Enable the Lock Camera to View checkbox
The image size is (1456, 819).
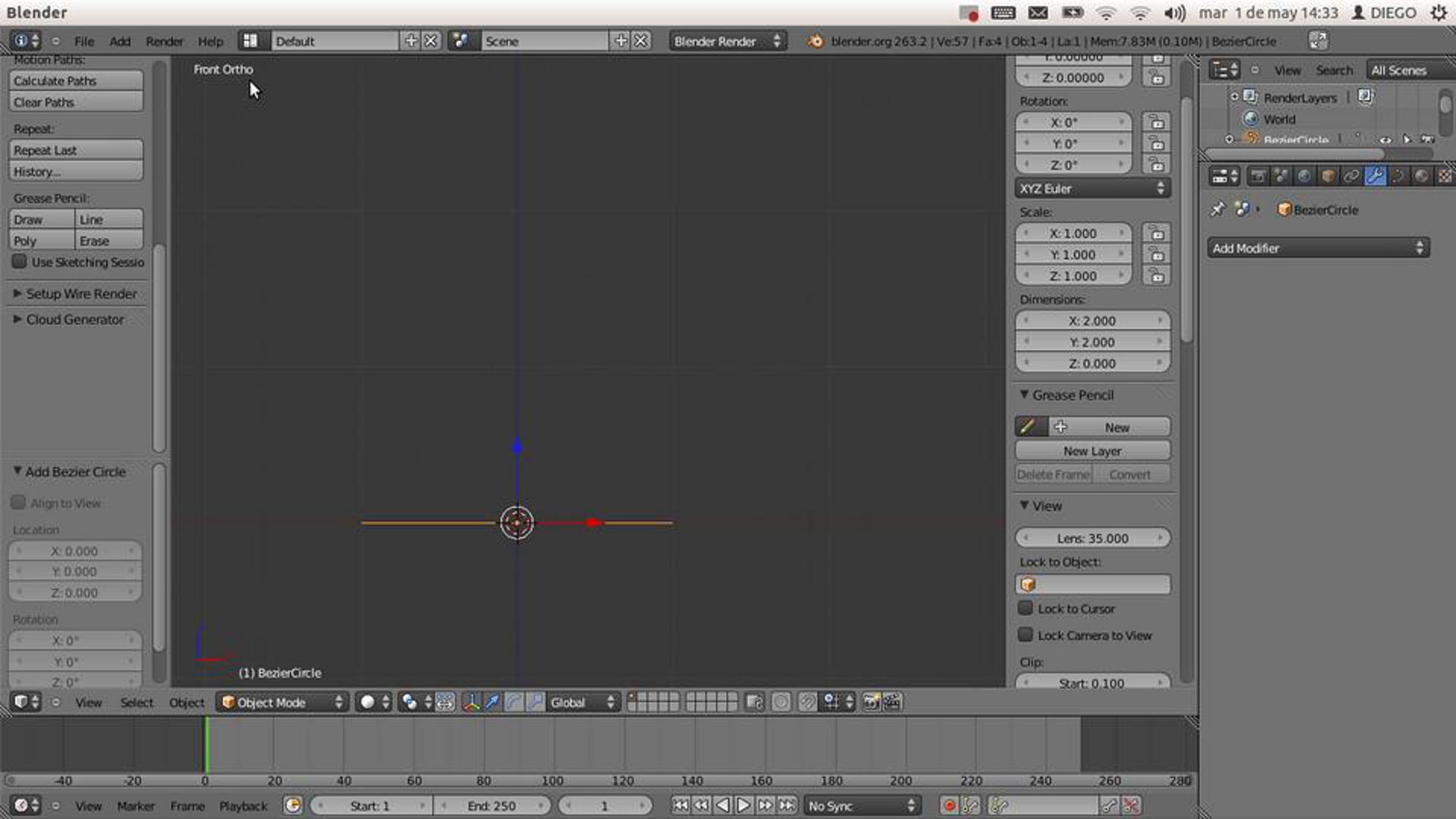click(1025, 635)
